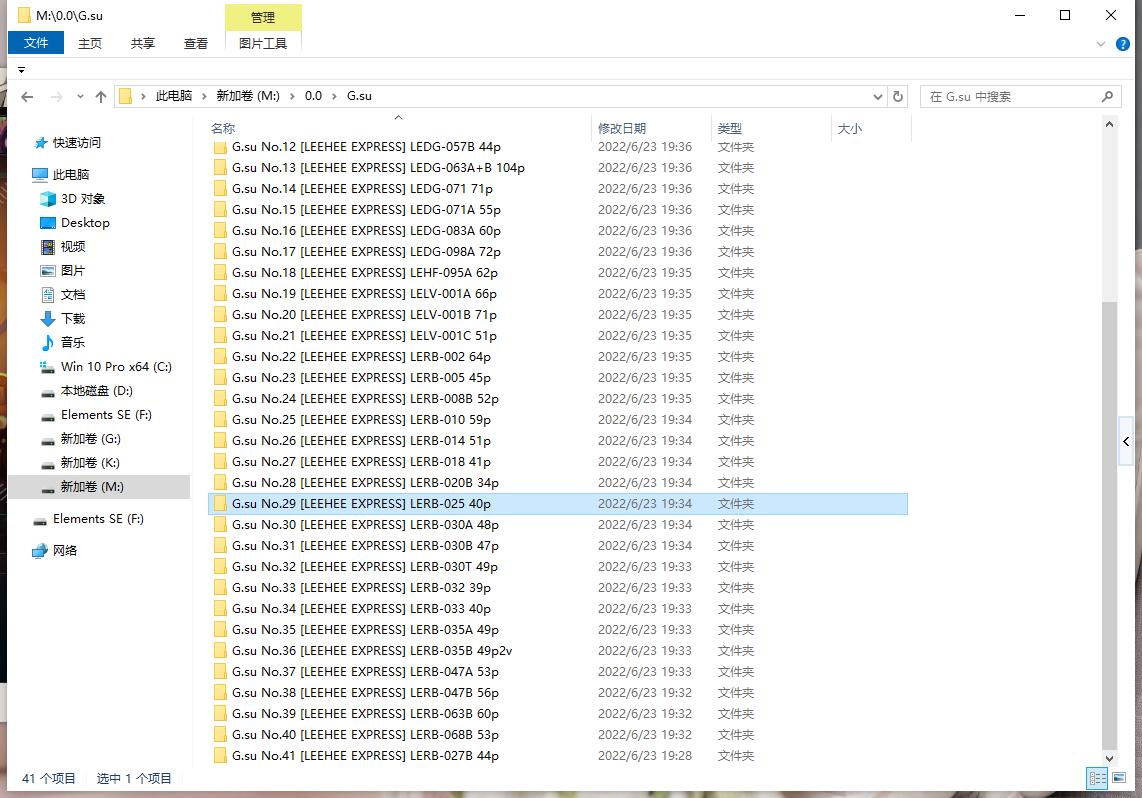Switch to details view icon in status bar
Image resolution: width=1142 pixels, height=798 pixels.
(x=1098, y=778)
